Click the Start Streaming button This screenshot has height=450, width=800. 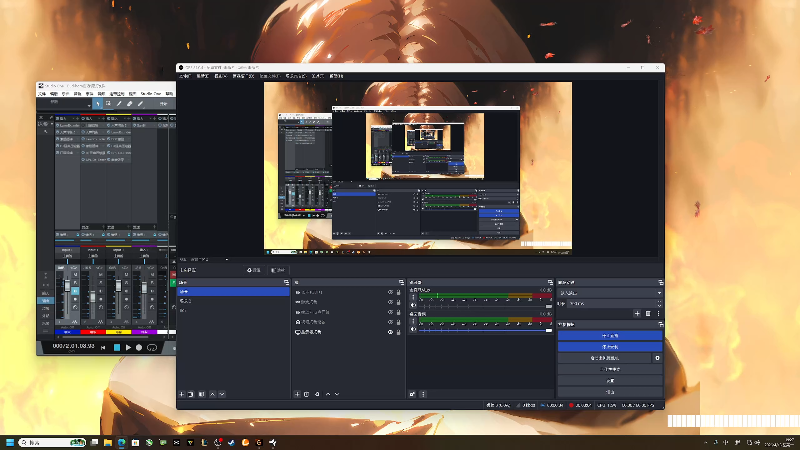click(x=609, y=335)
